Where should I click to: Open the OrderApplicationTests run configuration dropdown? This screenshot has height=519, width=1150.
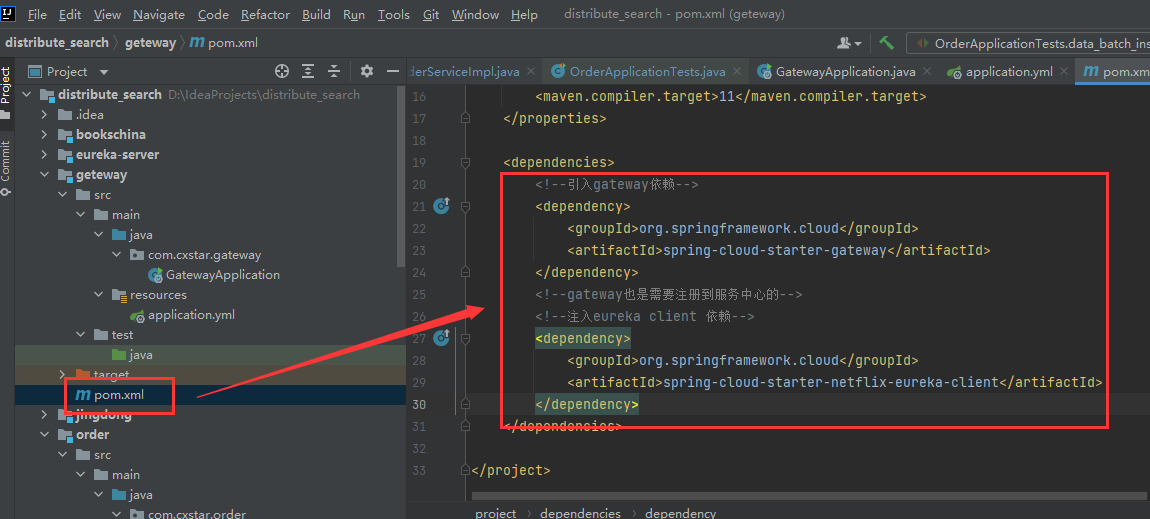tap(1028, 43)
